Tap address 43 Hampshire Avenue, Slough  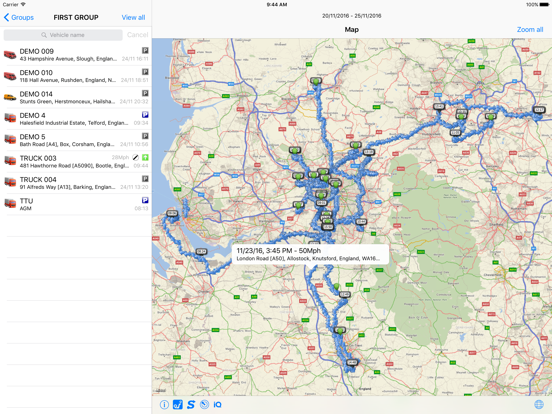[x=68, y=59]
